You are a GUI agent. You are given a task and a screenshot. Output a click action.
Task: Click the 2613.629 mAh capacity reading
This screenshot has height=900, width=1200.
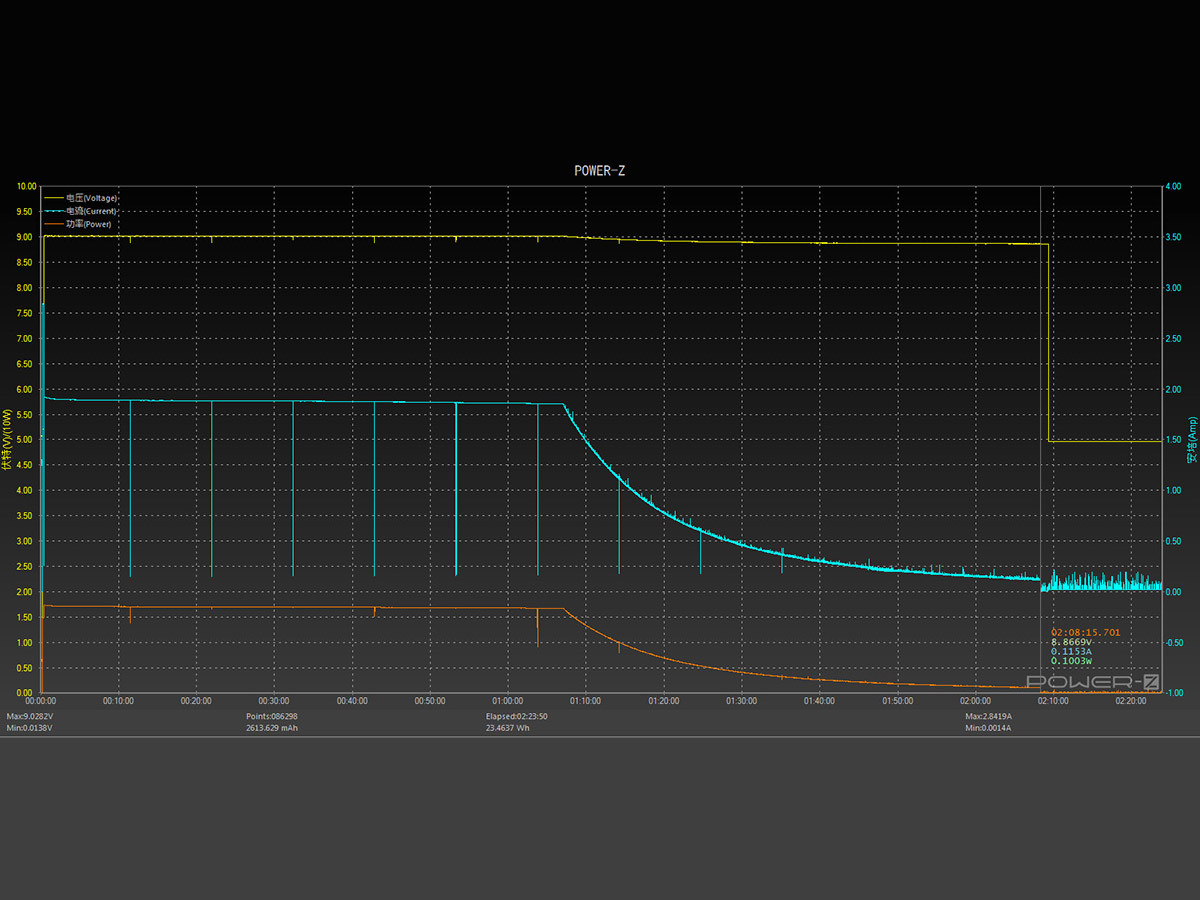tap(272, 728)
